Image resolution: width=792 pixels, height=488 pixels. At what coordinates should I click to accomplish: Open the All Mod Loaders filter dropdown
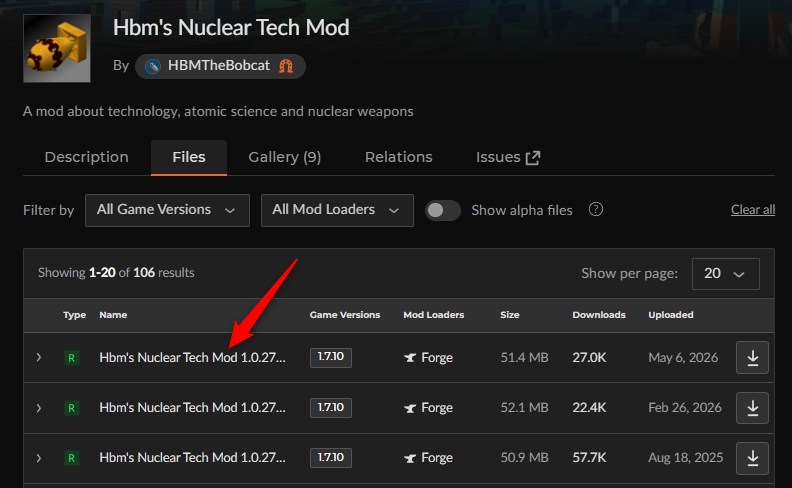337,210
